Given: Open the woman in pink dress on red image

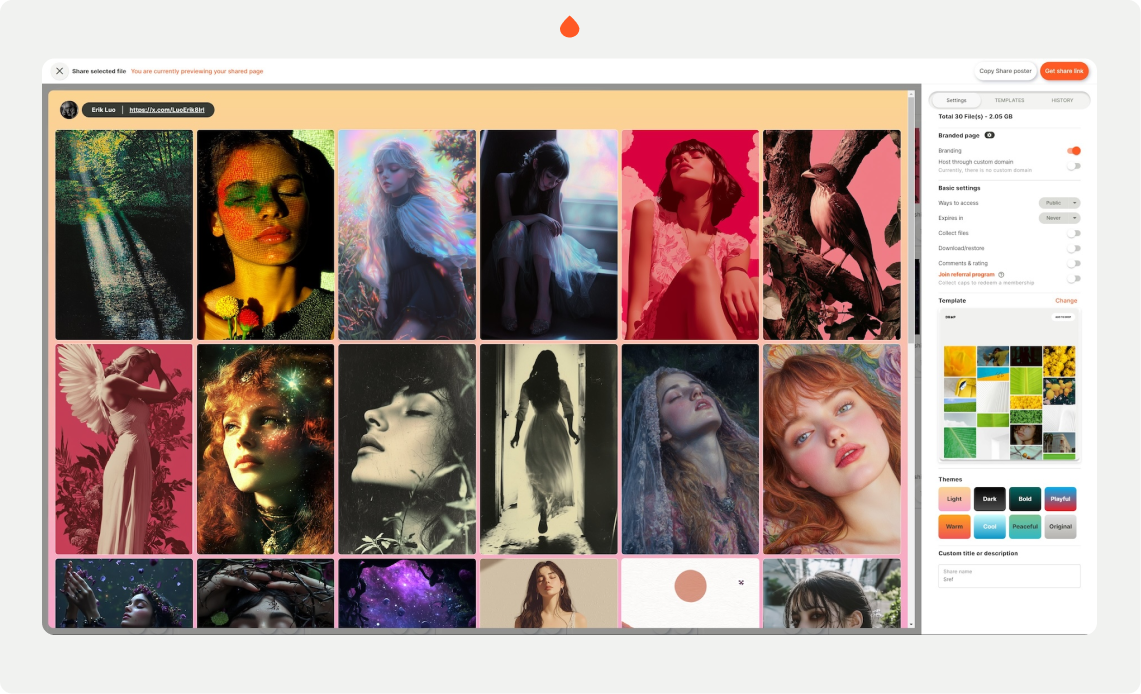Looking at the screenshot, I should coord(690,235).
